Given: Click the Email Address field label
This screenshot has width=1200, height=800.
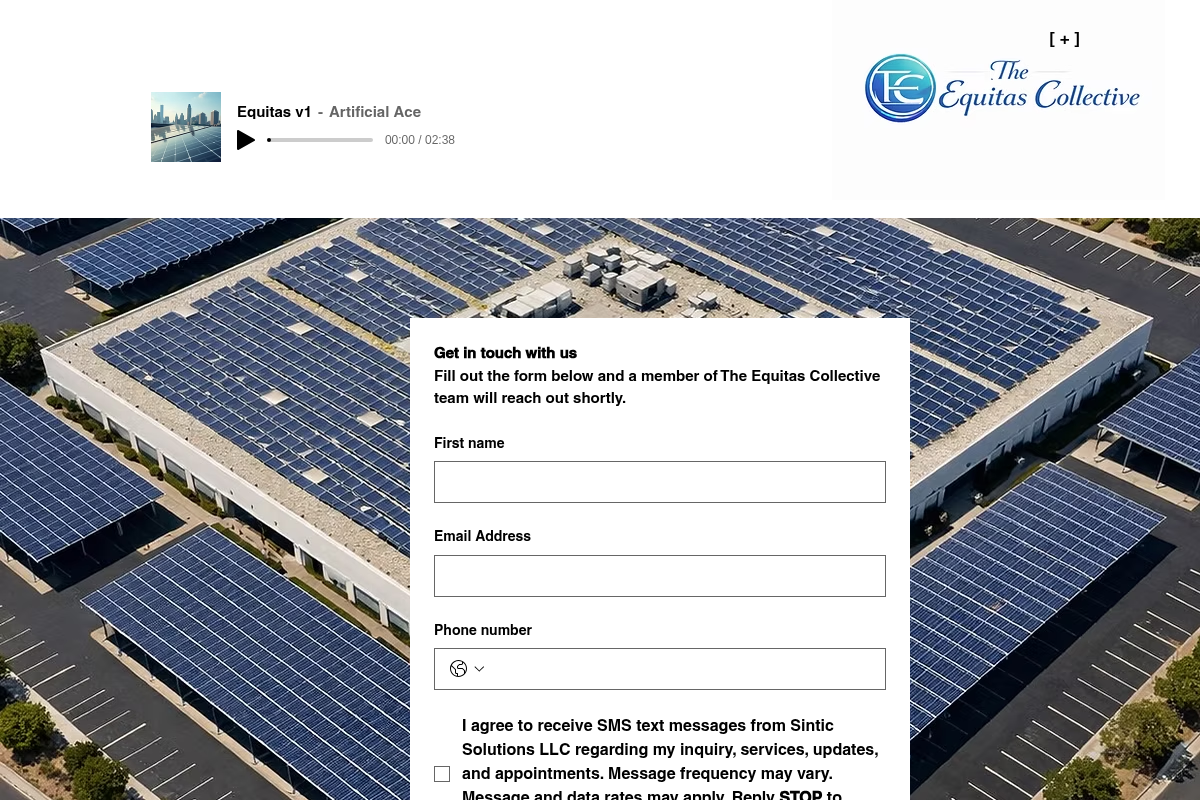Looking at the screenshot, I should pyautogui.click(x=482, y=536).
